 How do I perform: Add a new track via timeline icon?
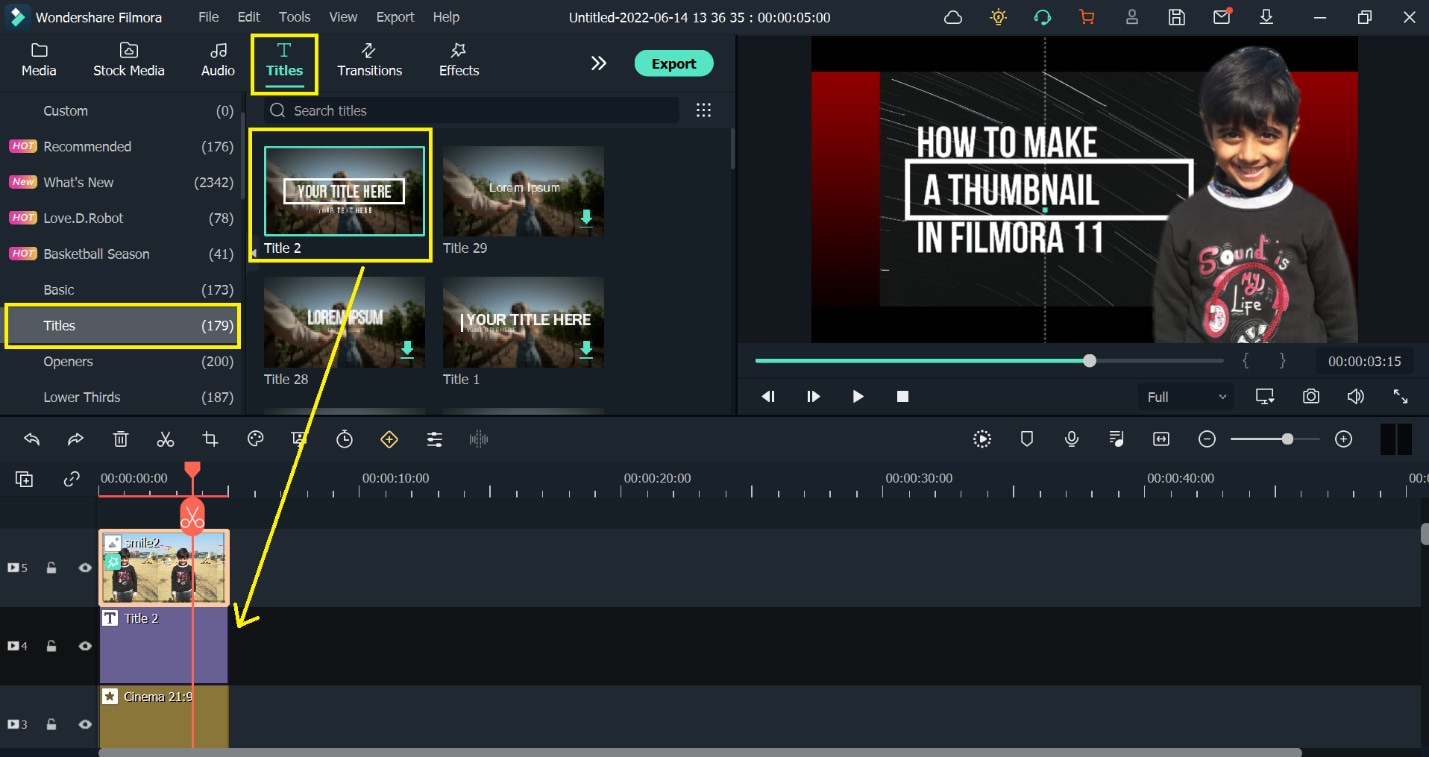[x=24, y=479]
